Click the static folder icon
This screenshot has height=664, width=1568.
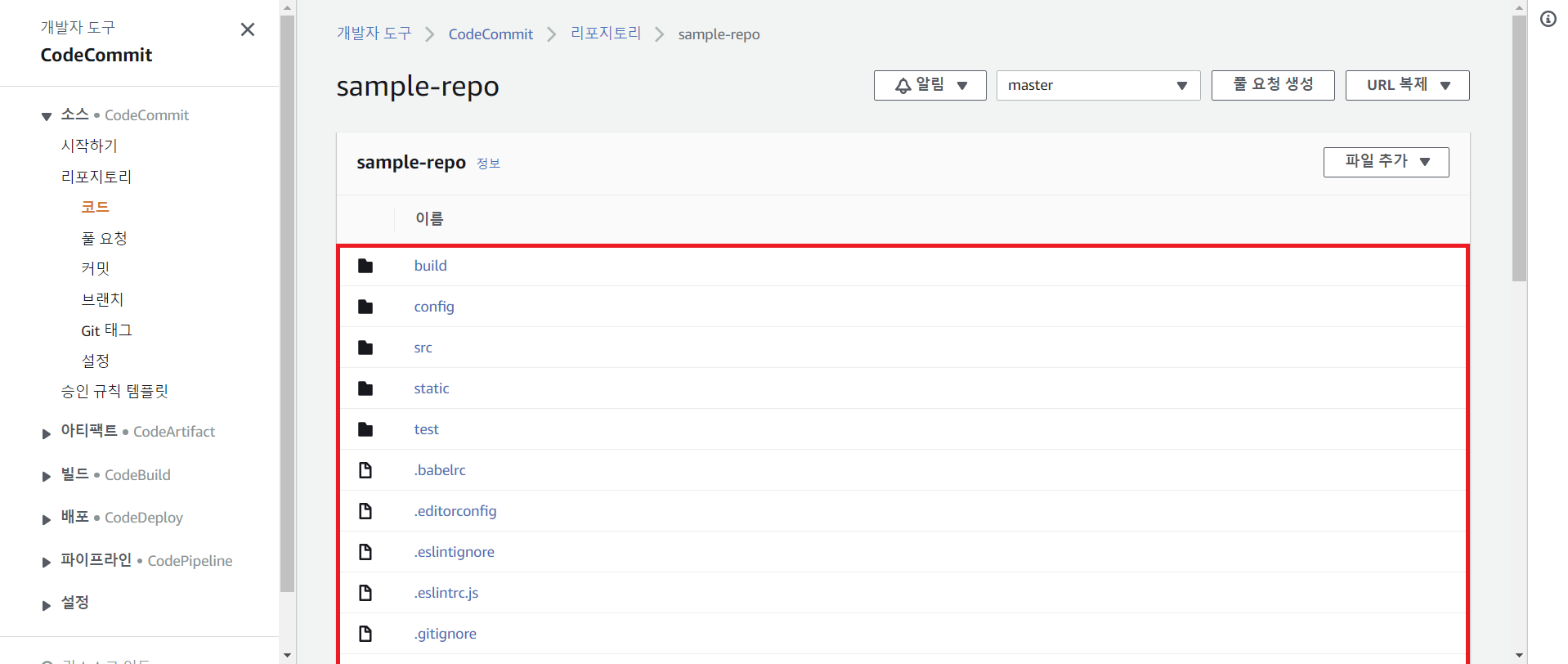pyautogui.click(x=365, y=388)
